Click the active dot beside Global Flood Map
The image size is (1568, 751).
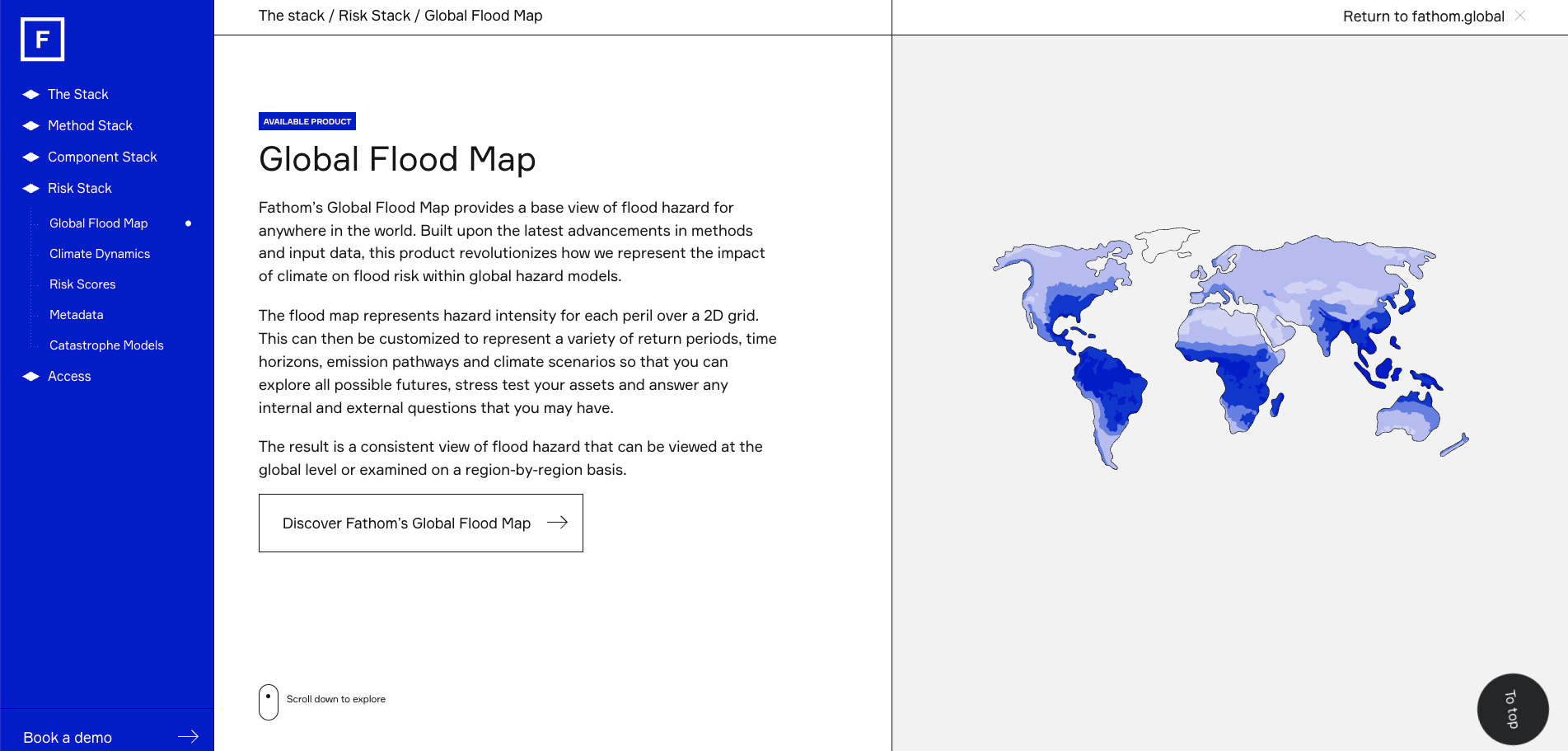pyautogui.click(x=189, y=223)
